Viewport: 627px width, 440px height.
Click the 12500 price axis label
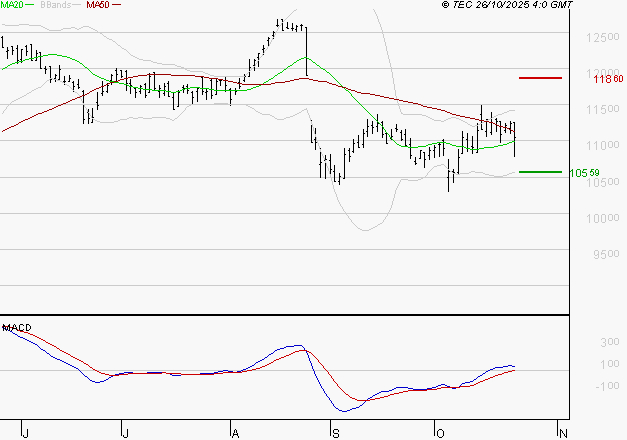point(603,38)
